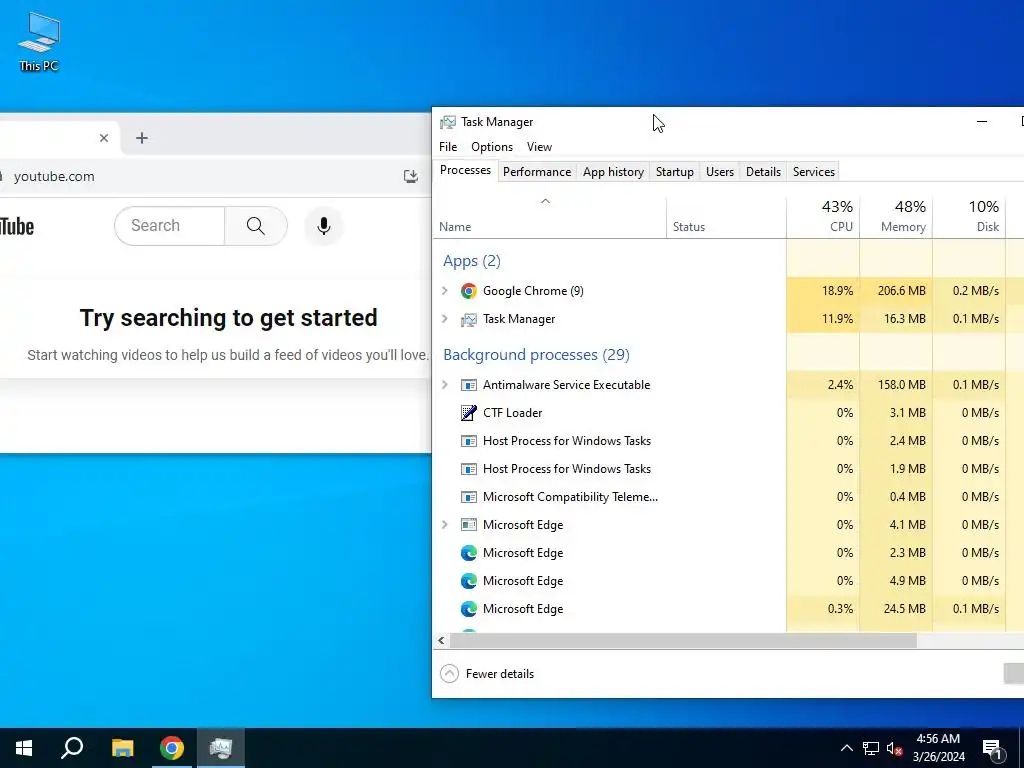
Task: Click the horizontal scrollbar left arrow
Action: point(441,641)
